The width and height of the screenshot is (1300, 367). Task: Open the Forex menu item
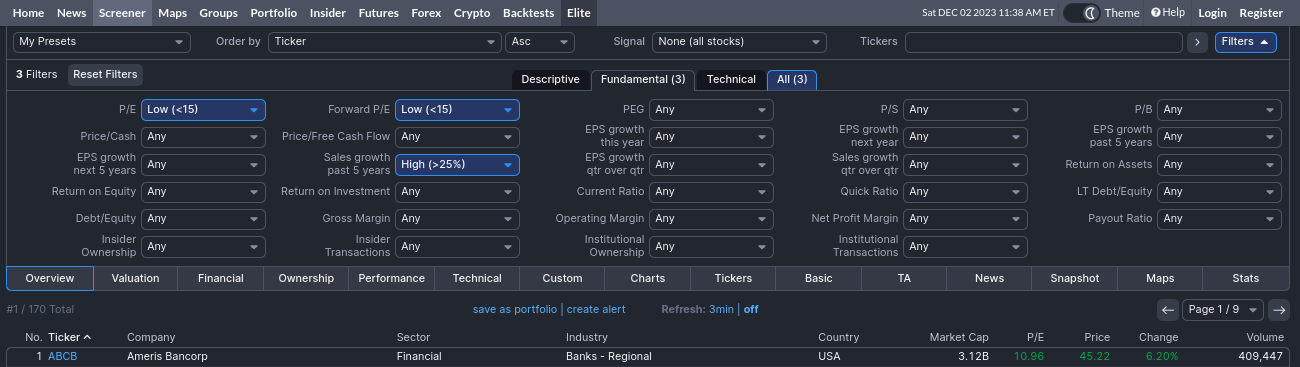(x=426, y=13)
